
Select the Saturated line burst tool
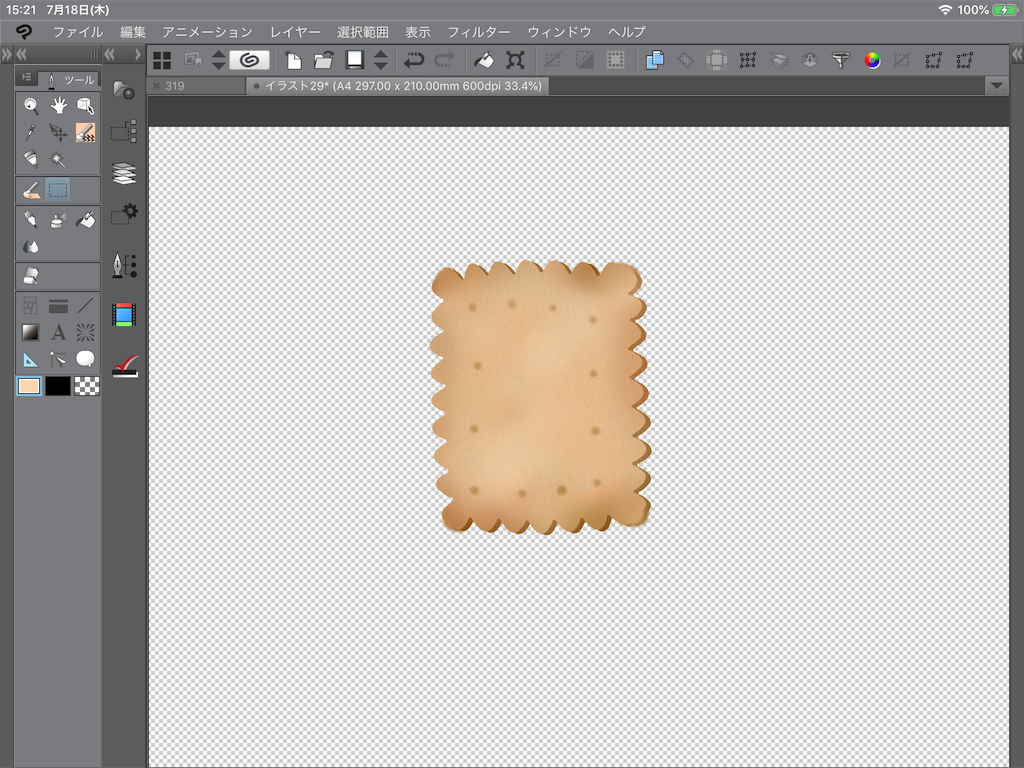(x=86, y=332)
